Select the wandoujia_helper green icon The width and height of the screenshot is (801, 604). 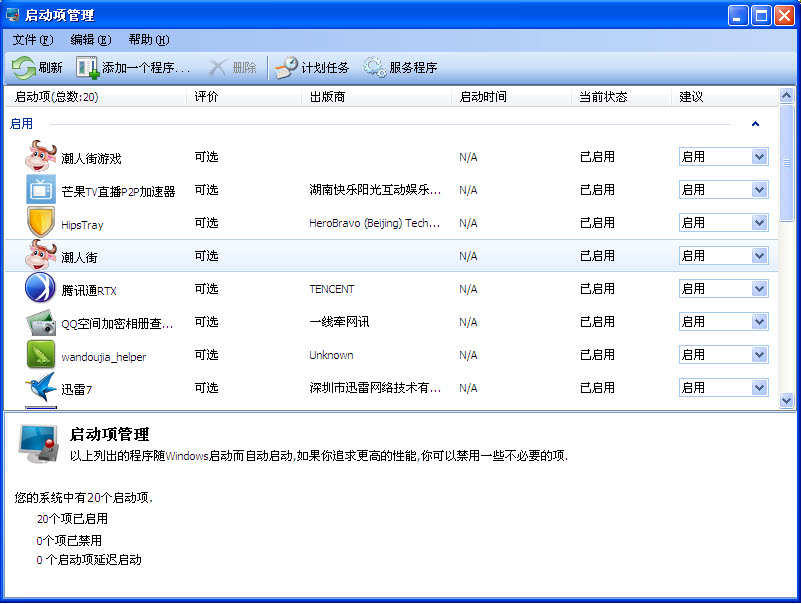point(40,354)
